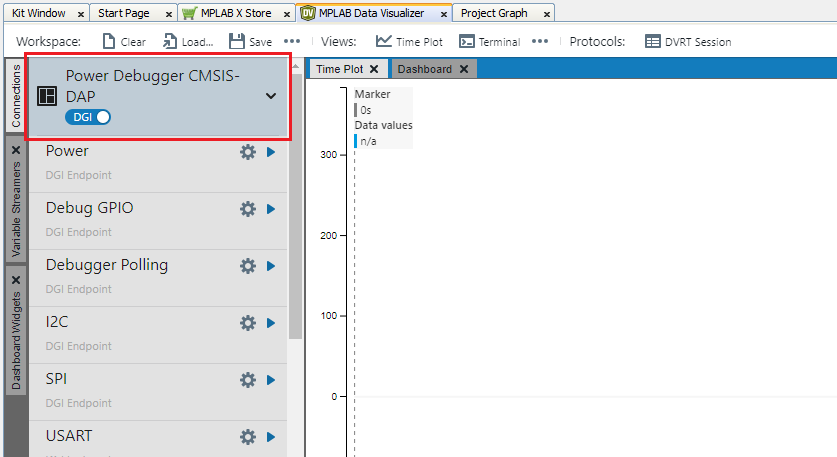Start streaming the SPI endpoint
This screenshot has height=457, width=837.
tap(271, 380)
